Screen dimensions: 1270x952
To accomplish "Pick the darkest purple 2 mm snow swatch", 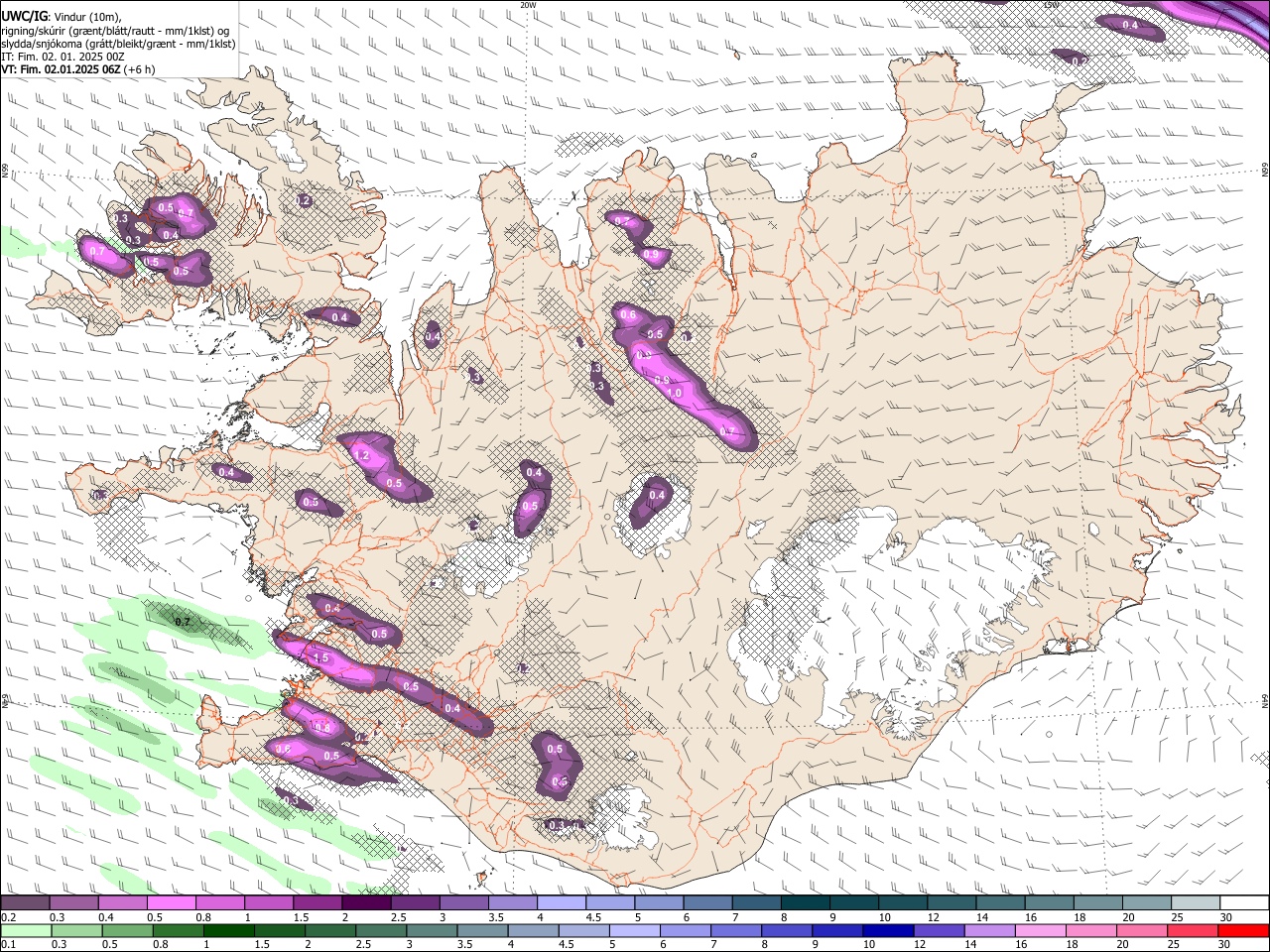I will tap(366, 903).
